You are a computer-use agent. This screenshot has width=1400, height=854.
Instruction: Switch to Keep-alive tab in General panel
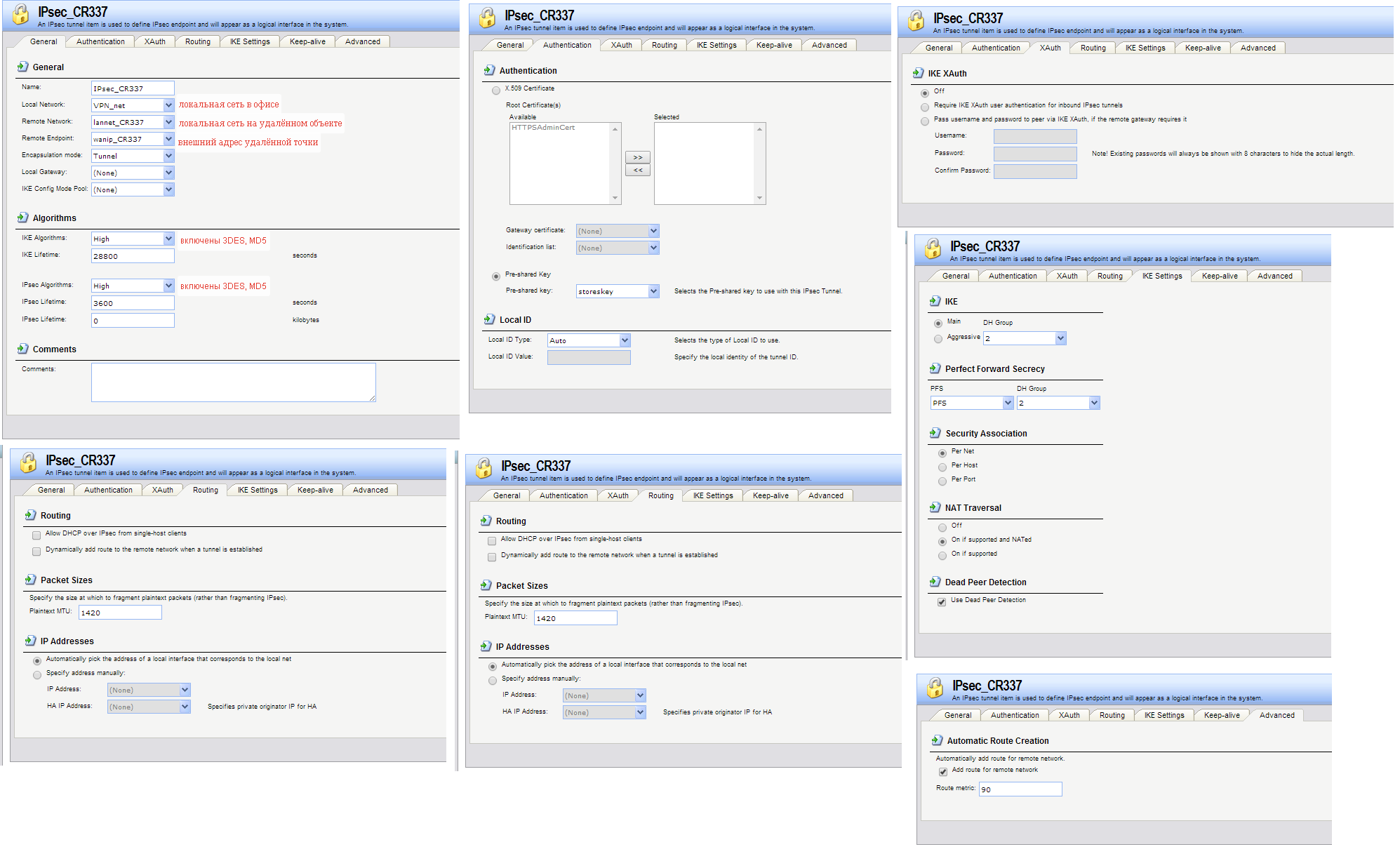click(x=307, y=41)
